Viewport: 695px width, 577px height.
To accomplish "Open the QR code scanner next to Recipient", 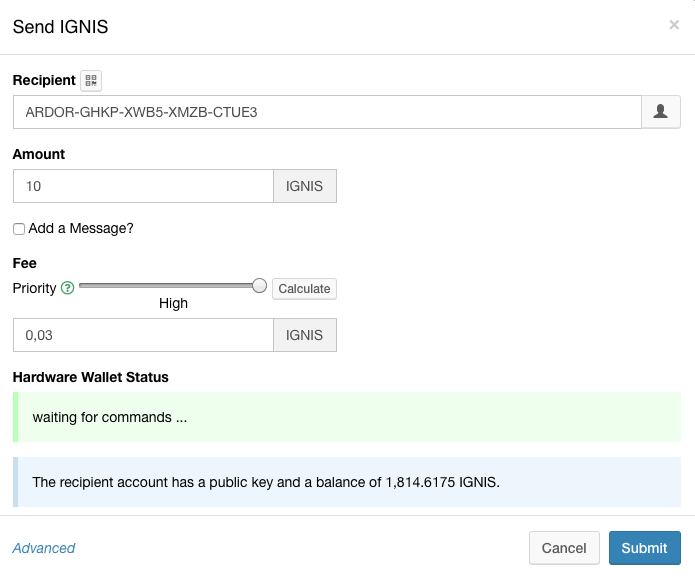I will [x=91, y=81].
